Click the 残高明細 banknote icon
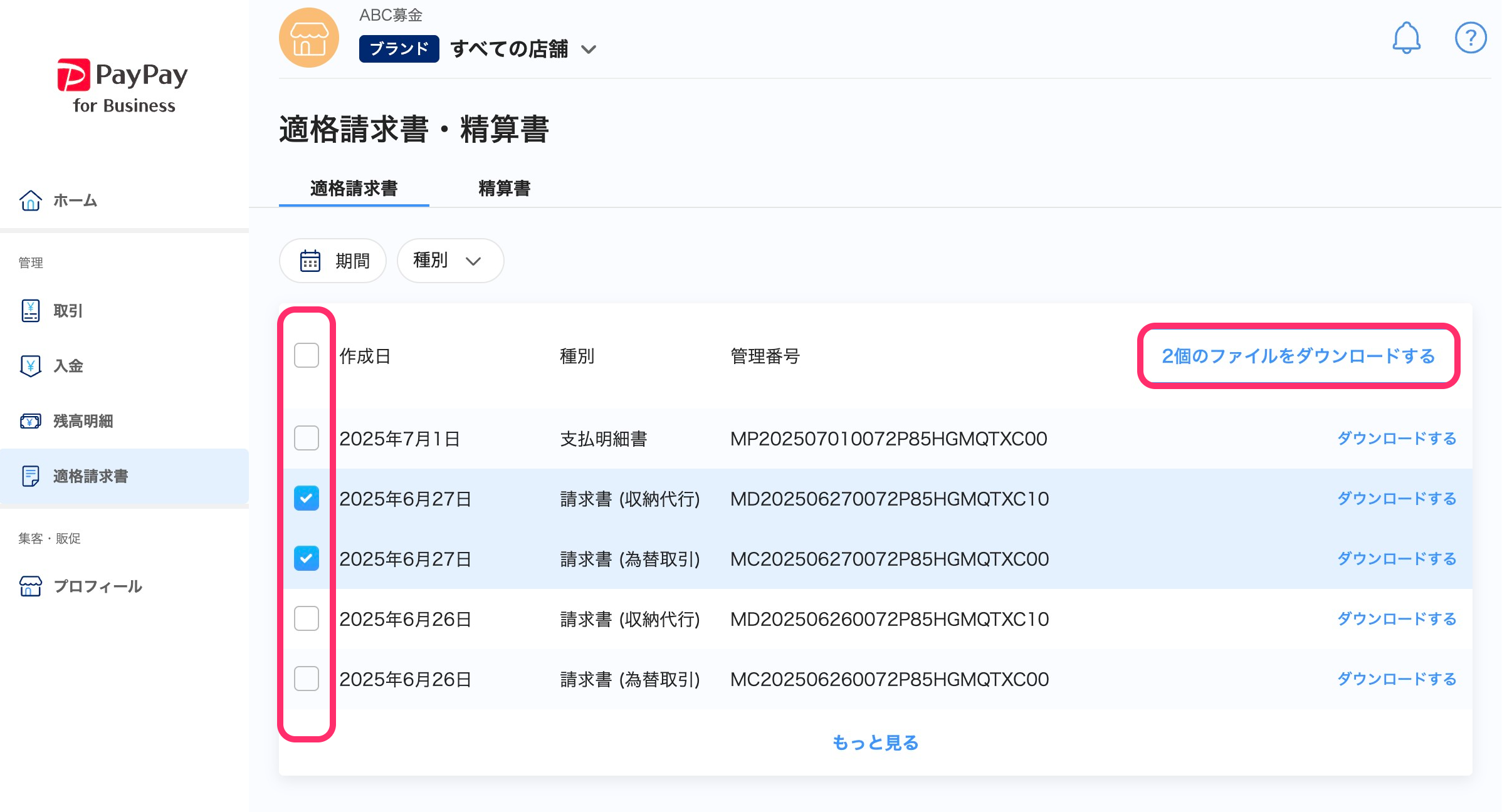Screen dimensions: 1502x812 (30, 421)
